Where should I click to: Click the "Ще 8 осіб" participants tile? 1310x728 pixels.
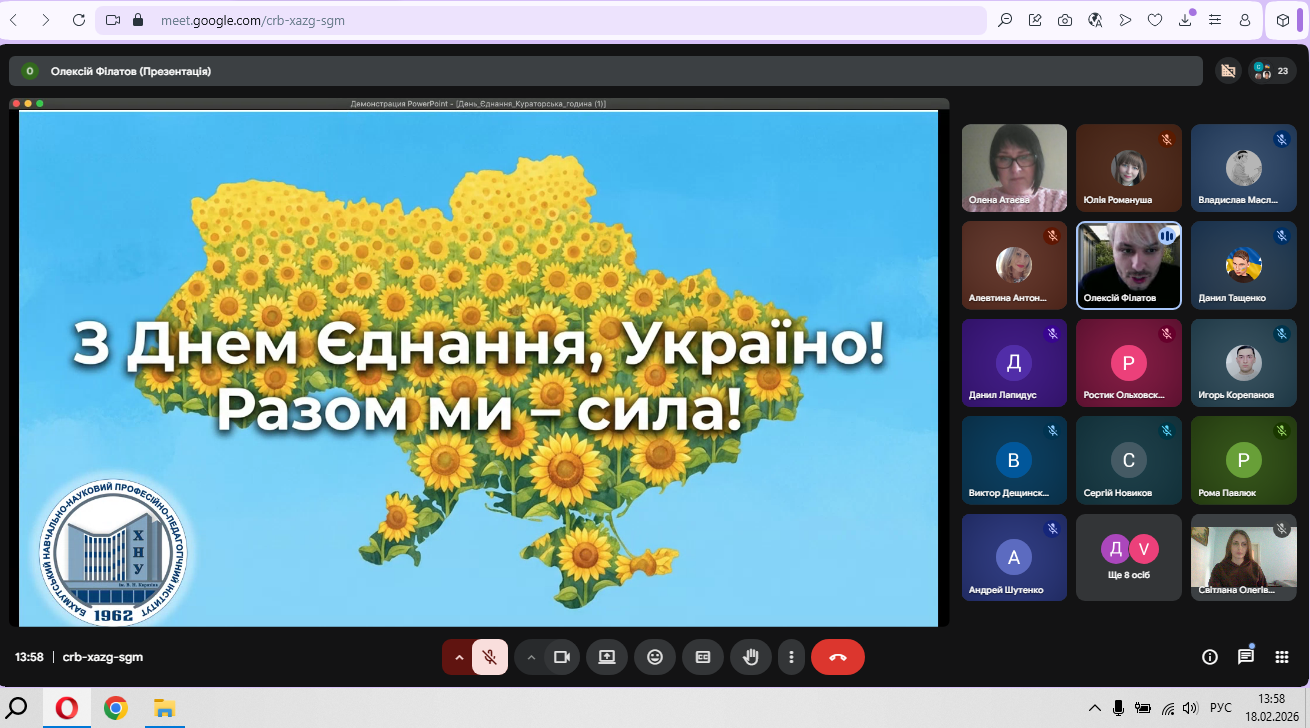click(x=1129, y=557)
